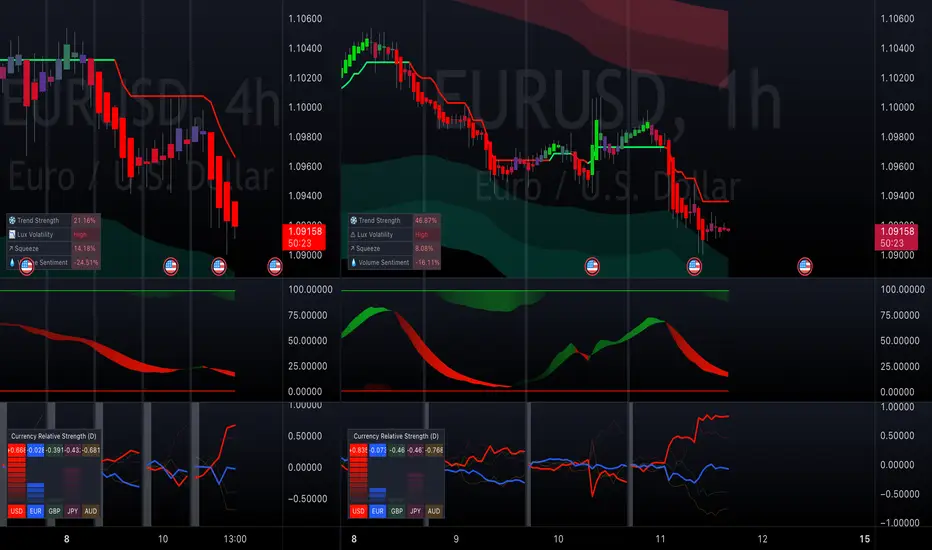
Task: Select JPY button in 4h Currency Relative Strength table
Action: click(73, 511)
